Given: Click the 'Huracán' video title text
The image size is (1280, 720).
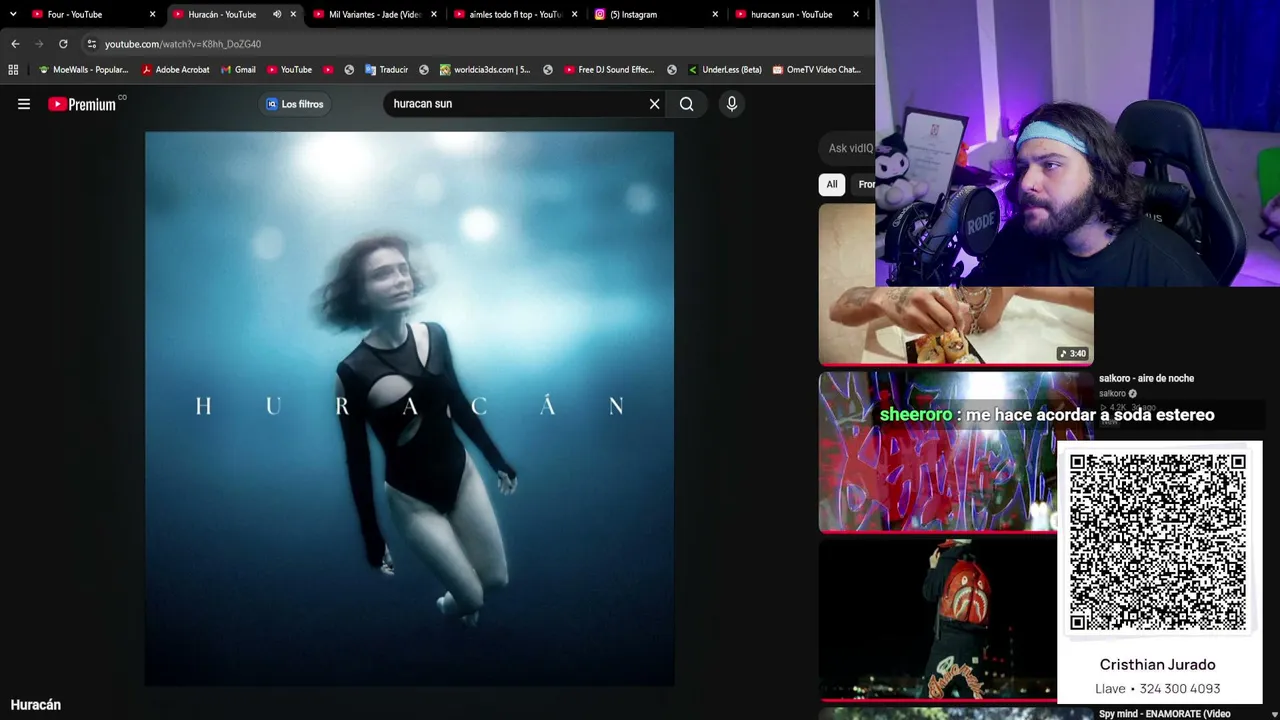Looking at the screenshot, I should 36,705.
